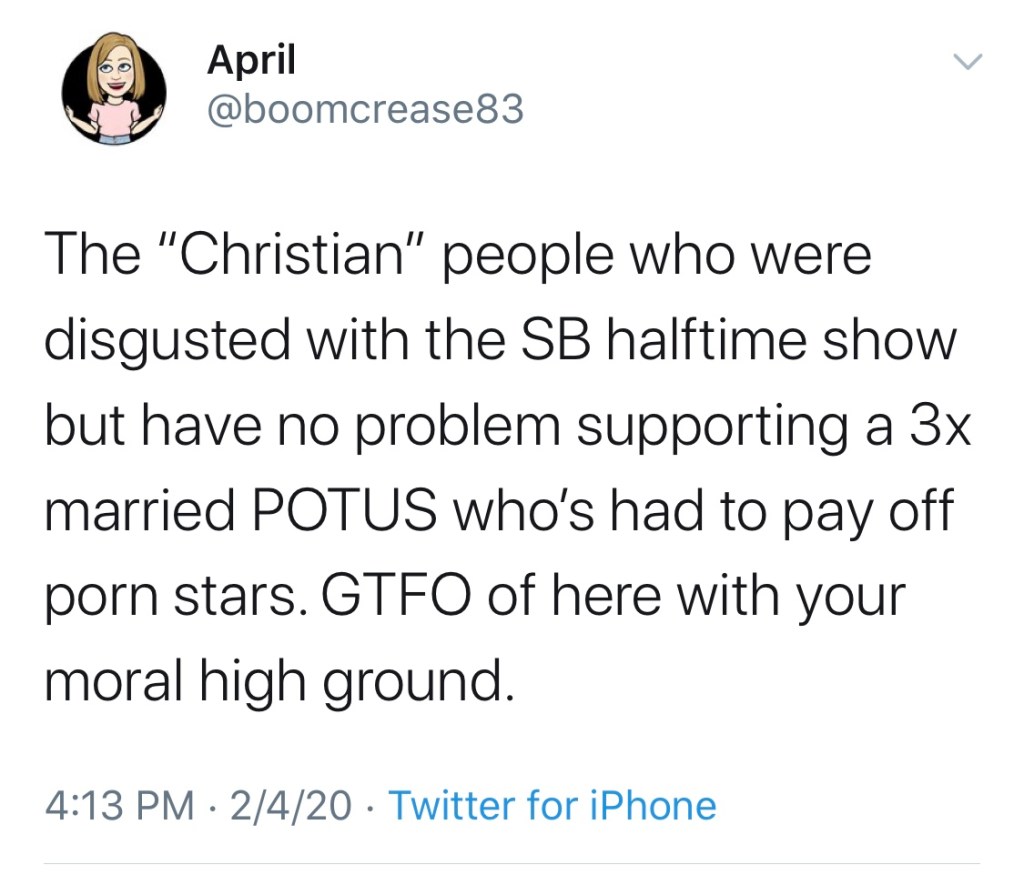This screenshot has height=875, width=1024.
Task: Click the divider line below the timestamp
Action: (x=512, y=864)
